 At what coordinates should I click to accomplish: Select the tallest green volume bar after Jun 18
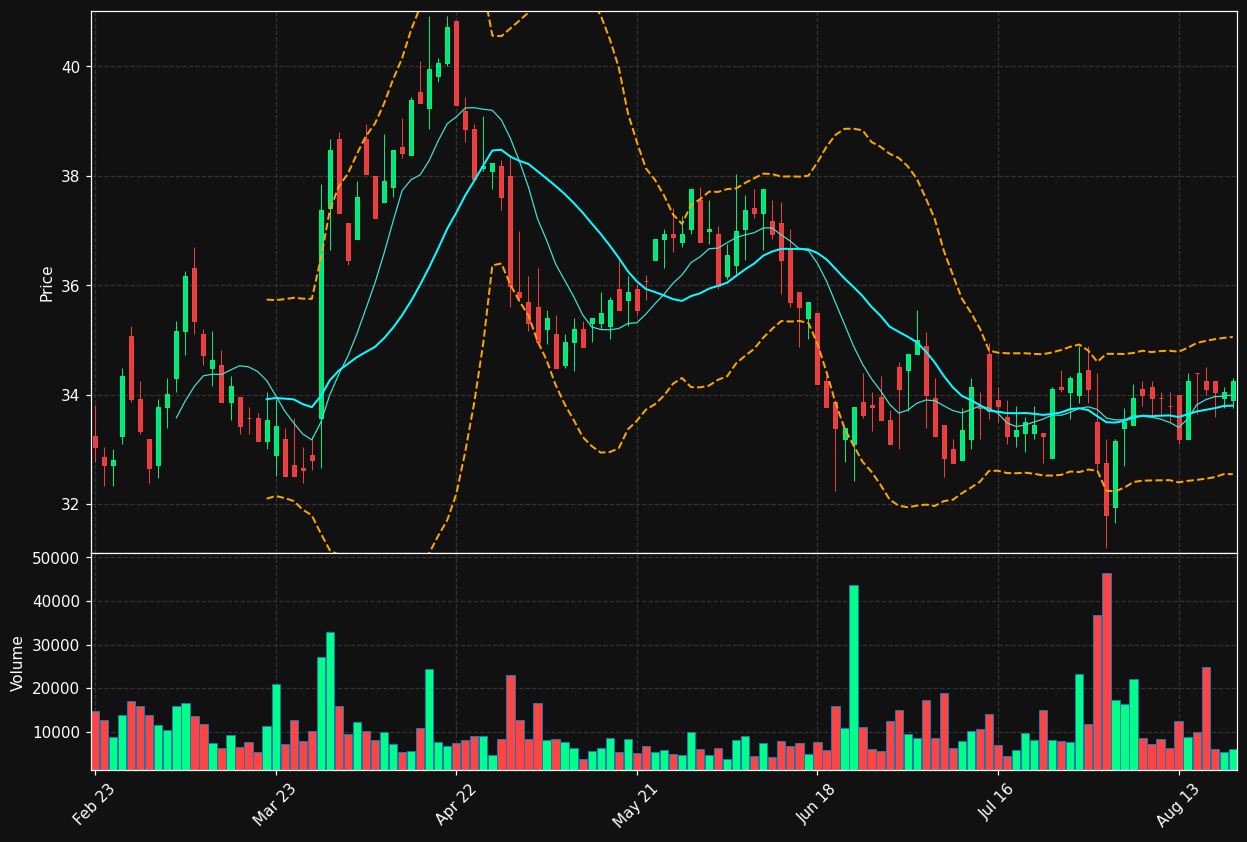(853, 677)
